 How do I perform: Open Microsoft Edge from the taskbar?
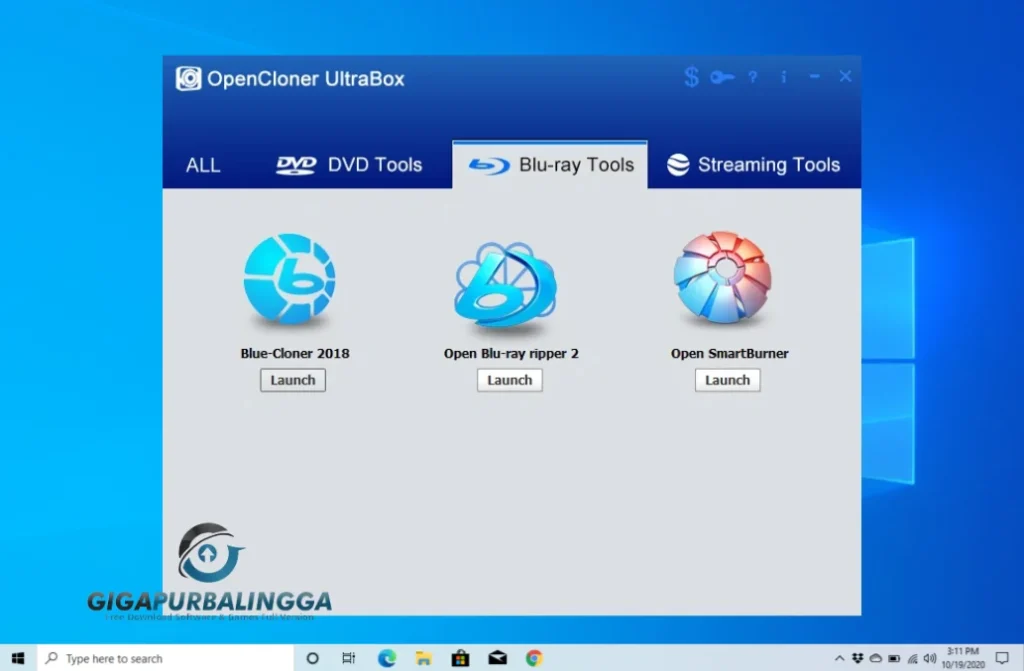(387, 658)
